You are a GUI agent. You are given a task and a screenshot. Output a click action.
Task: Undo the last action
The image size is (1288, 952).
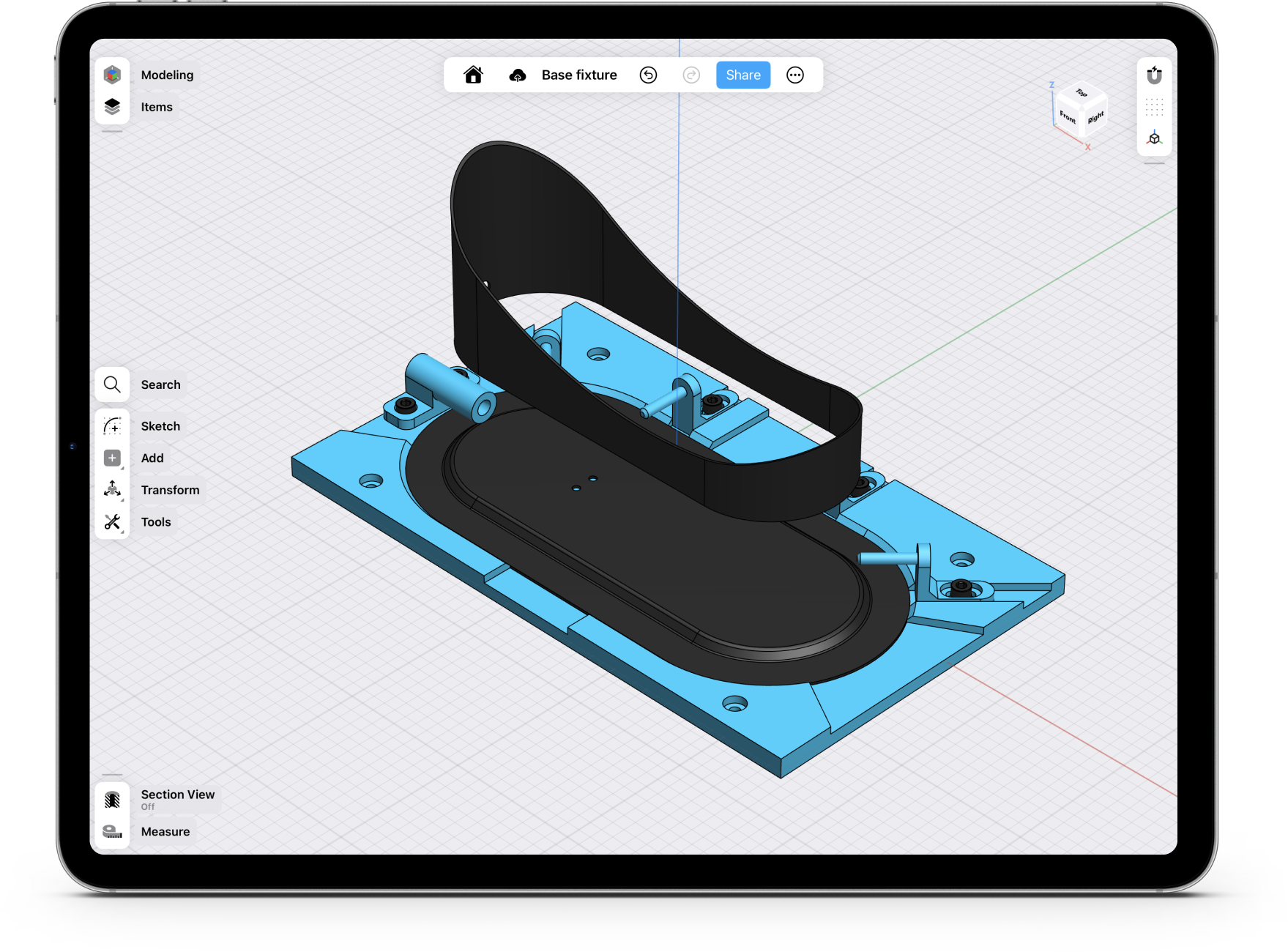pyautogui.click(x=648, y=75)
